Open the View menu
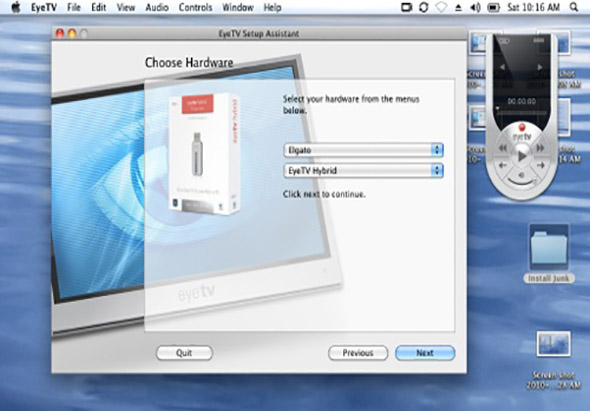 (x=126, y=7)
